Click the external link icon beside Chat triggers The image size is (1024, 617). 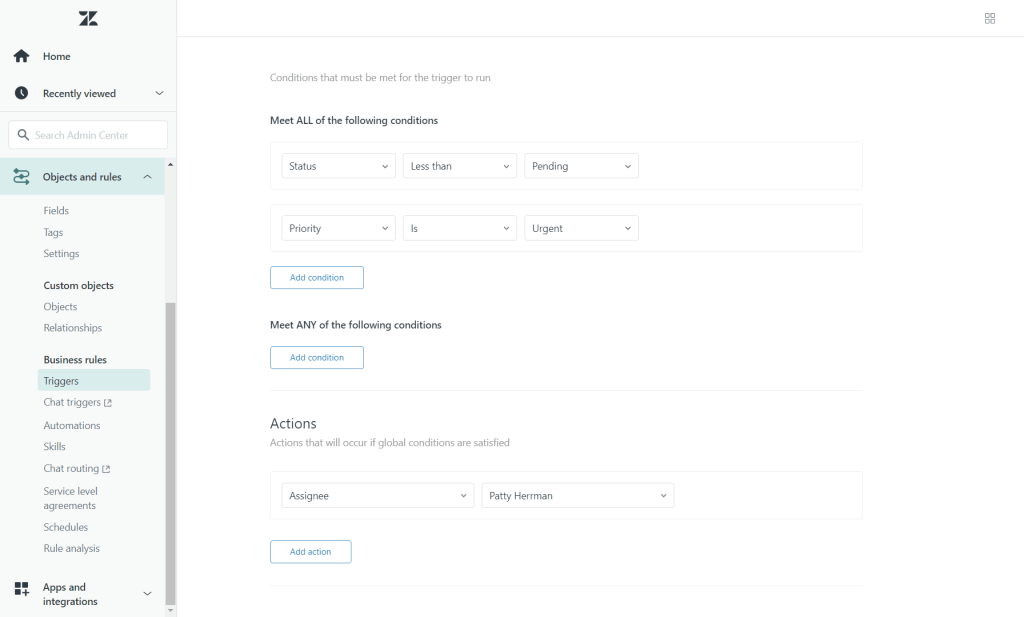tap(109, 402)
